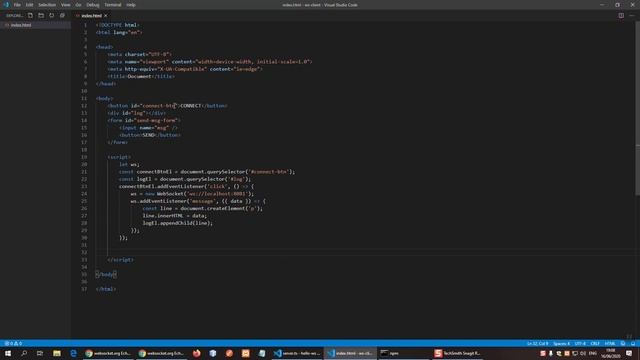Open the Debug menu
640x360 pixels.
point(93,5)
